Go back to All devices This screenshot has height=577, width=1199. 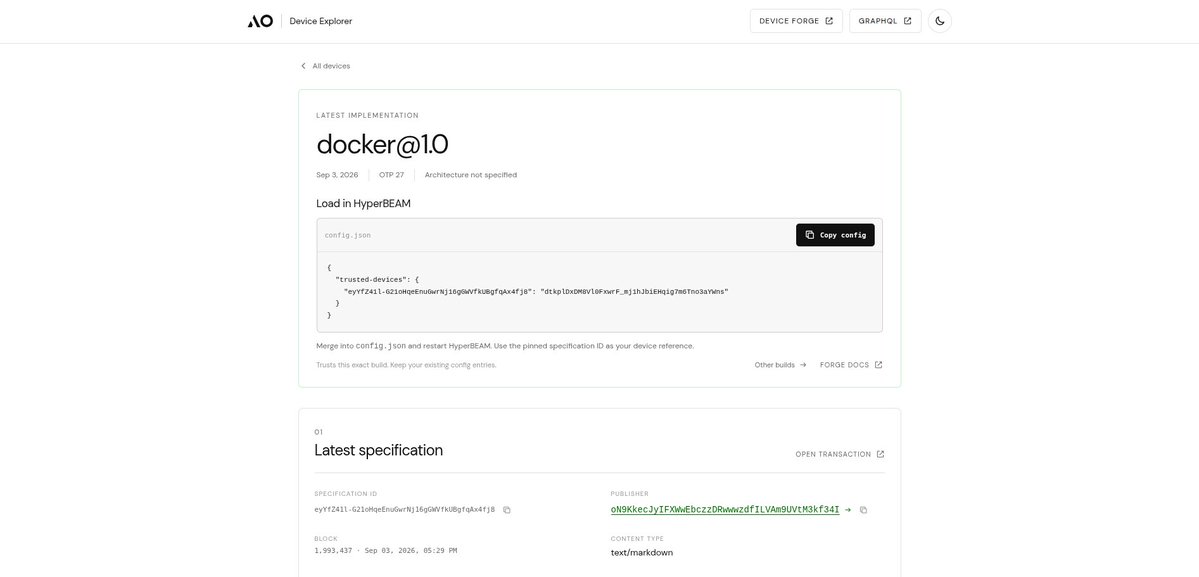click(325, 66)
